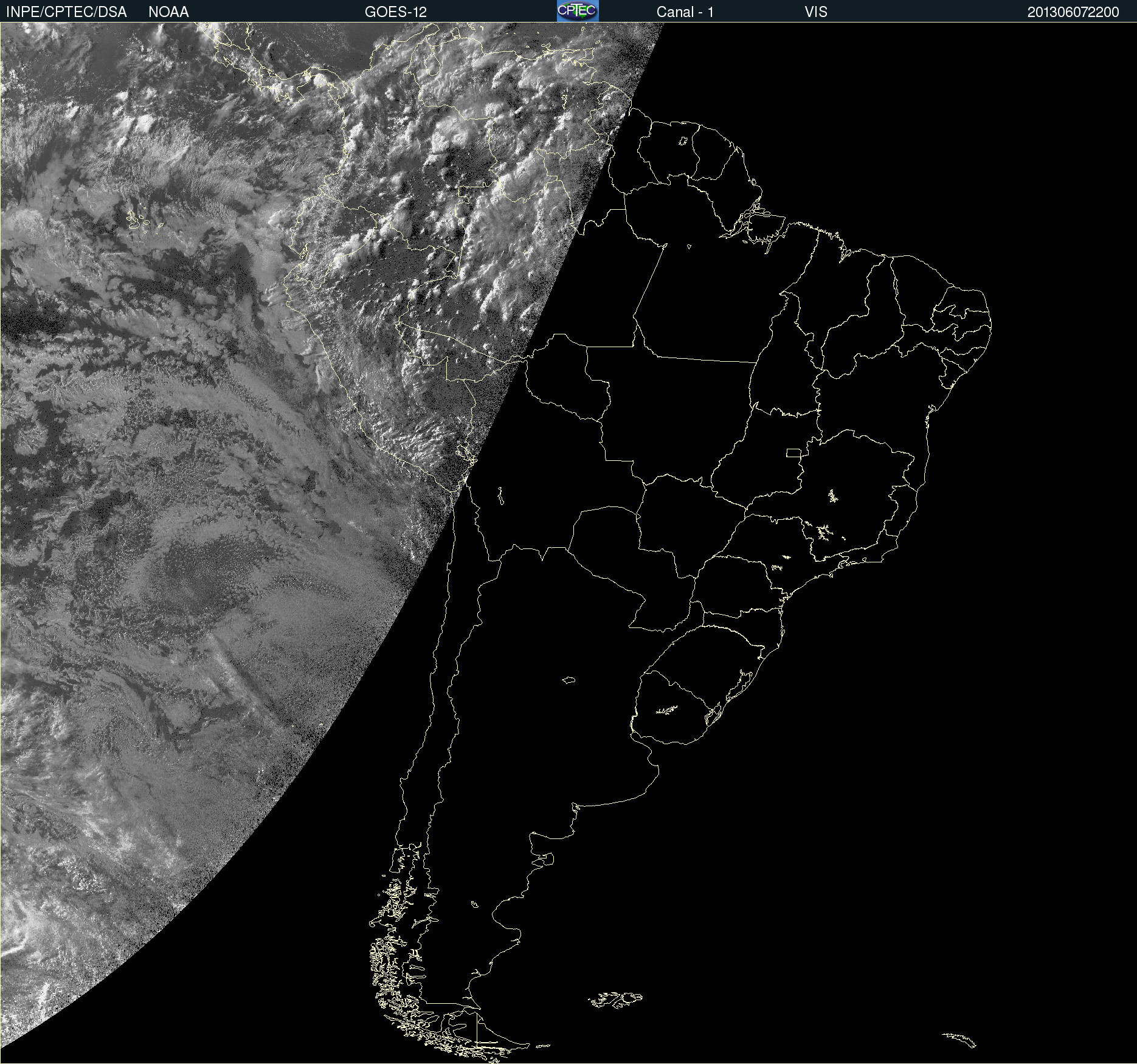The height and width of the screenshot is (1064, 1137).
Task: Click the CPTEC logo in header
Action: coord(578,11)
